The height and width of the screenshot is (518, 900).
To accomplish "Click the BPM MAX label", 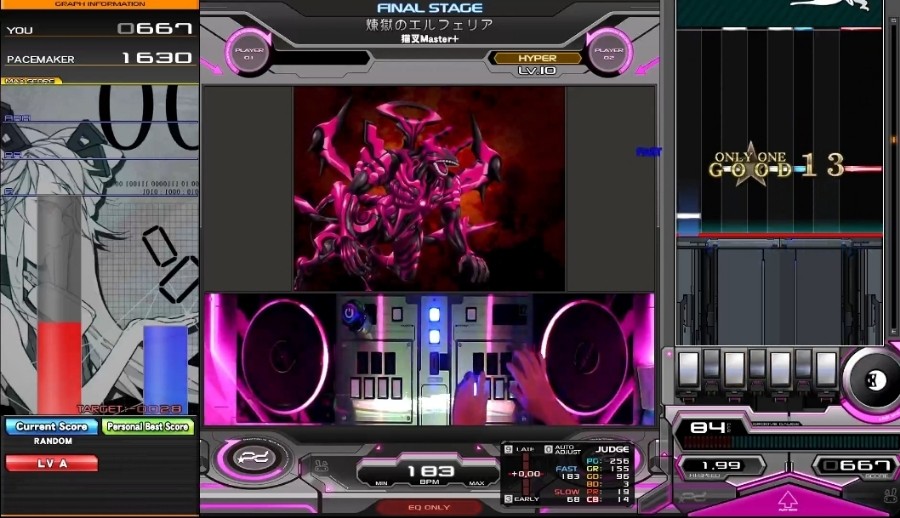I will pyautogui.click(x=476, y=484).
